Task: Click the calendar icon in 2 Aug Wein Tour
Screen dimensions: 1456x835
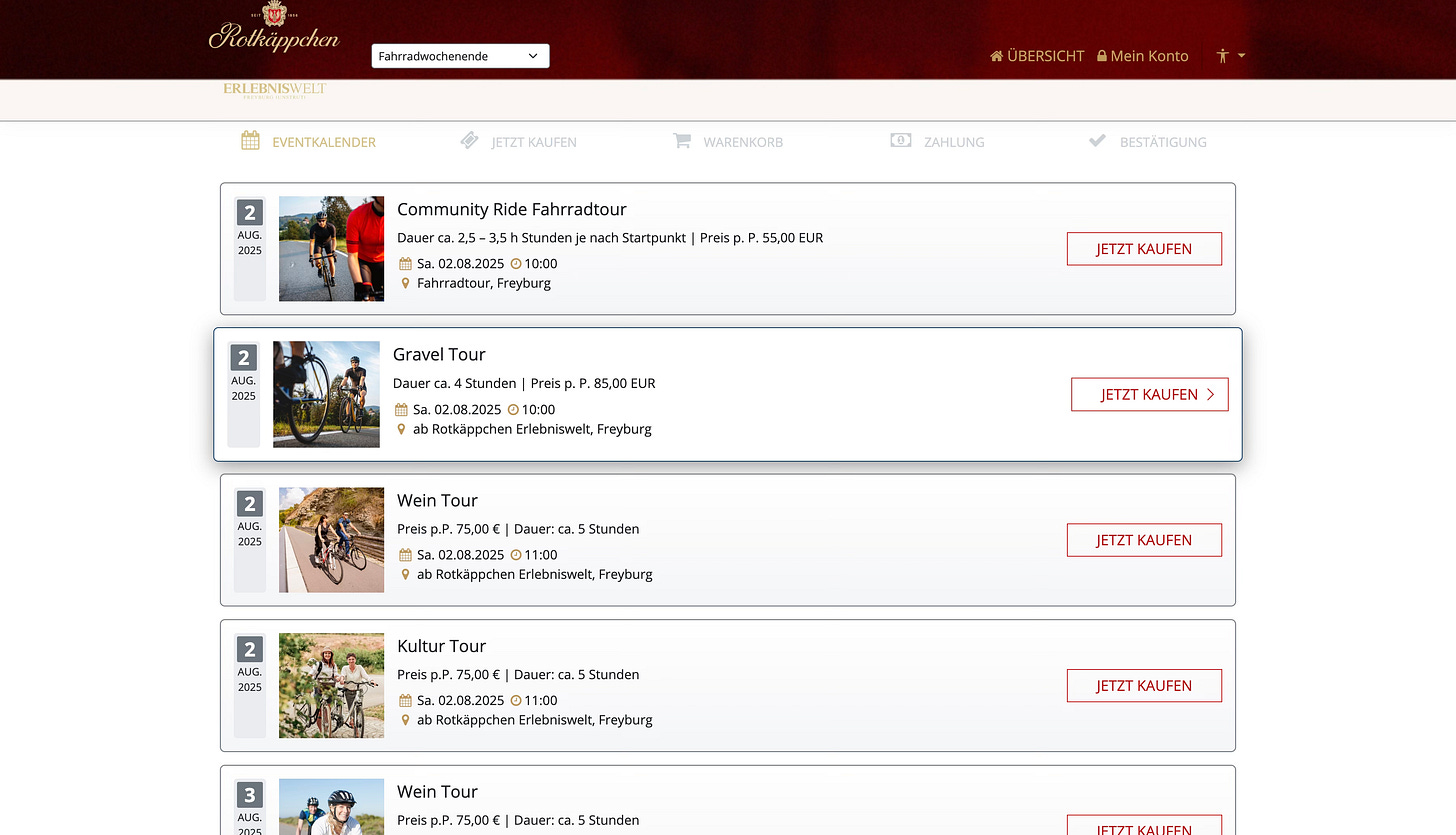Action: pos(405,555)
